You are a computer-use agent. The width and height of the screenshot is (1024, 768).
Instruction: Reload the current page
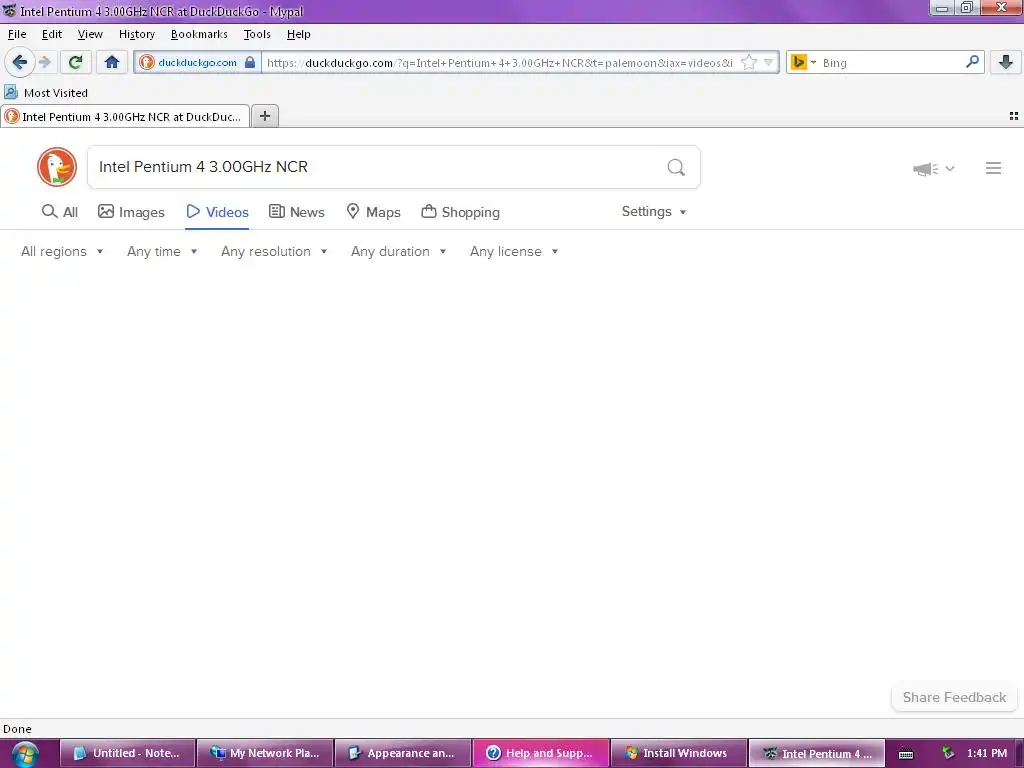pyautogui.click(x=75, y=63)
